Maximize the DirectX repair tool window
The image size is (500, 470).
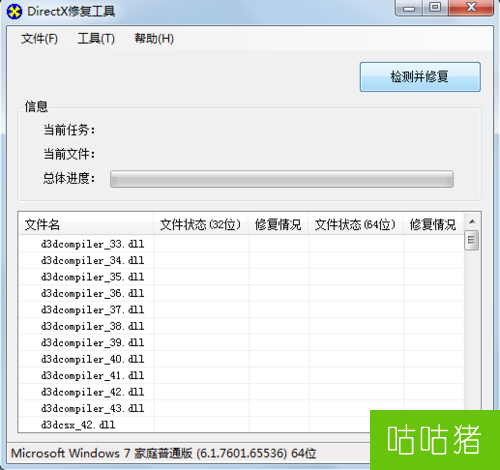pyautogui.click(x=435, y=7)
